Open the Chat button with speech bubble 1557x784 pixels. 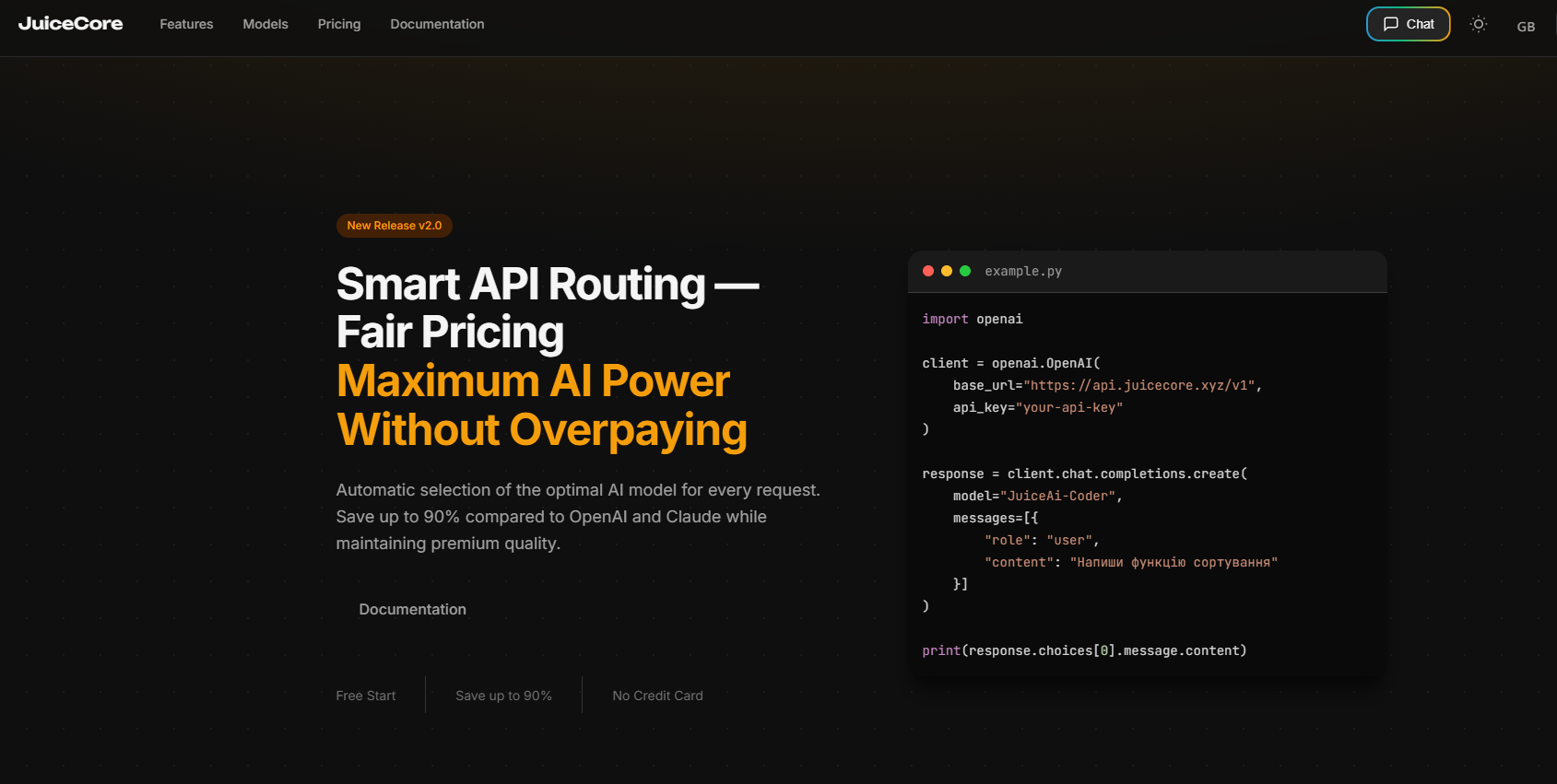coord(1408,24)
